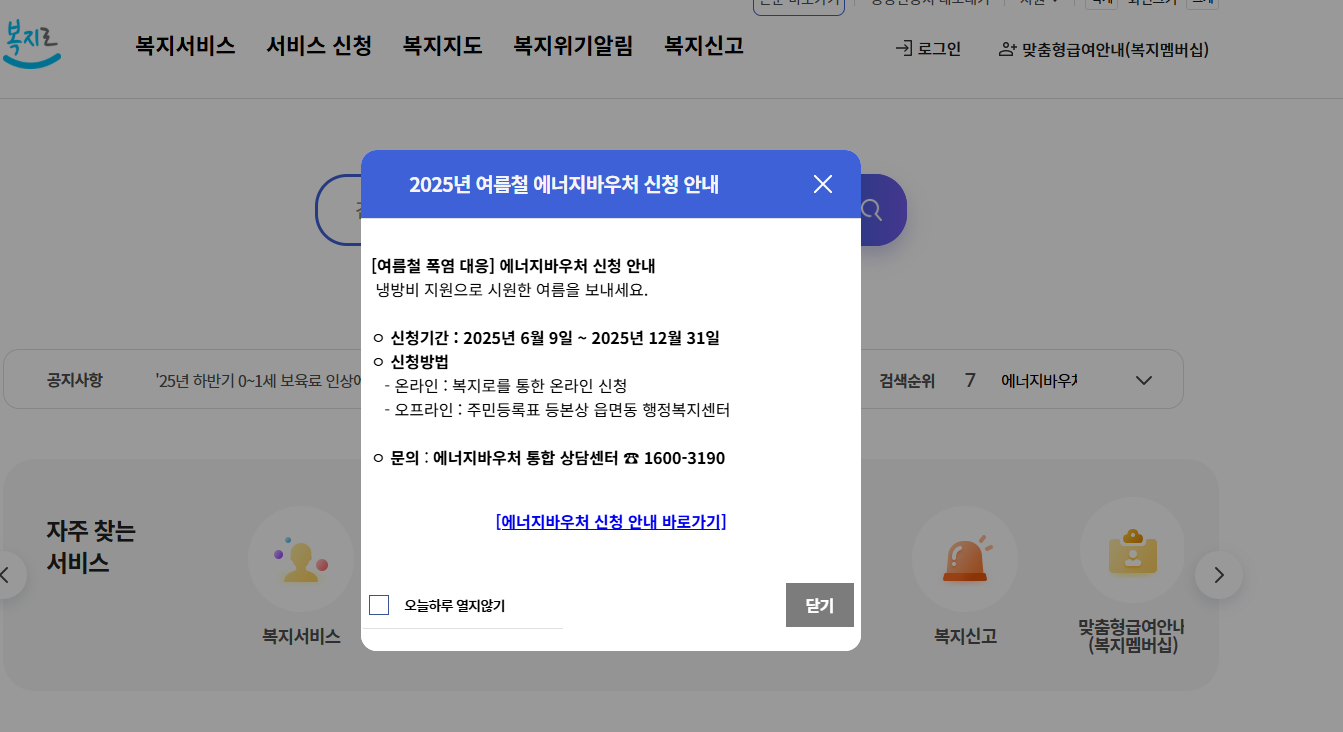Open the 복지신고 menu
Image resolution: width=1343 pixels, height=732 pixels.
click(x=703, y=46)
